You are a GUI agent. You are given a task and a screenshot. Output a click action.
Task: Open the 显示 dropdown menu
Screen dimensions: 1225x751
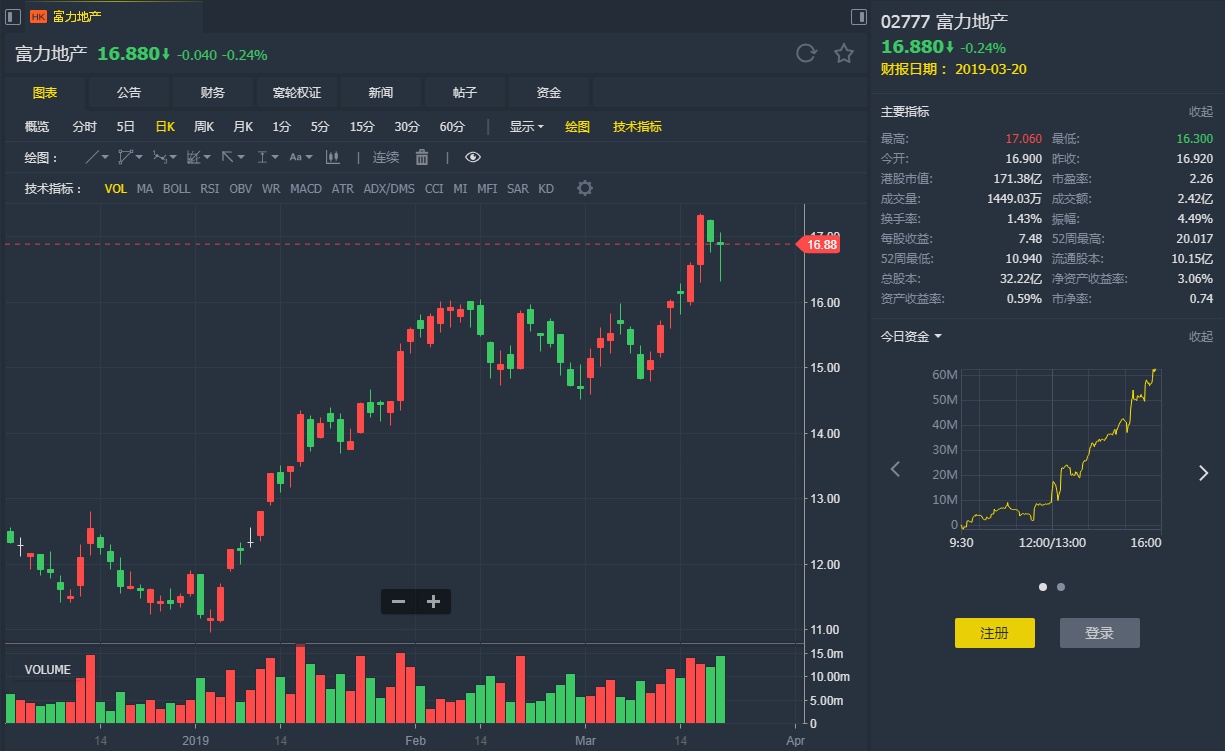click(x=526, y=127)
